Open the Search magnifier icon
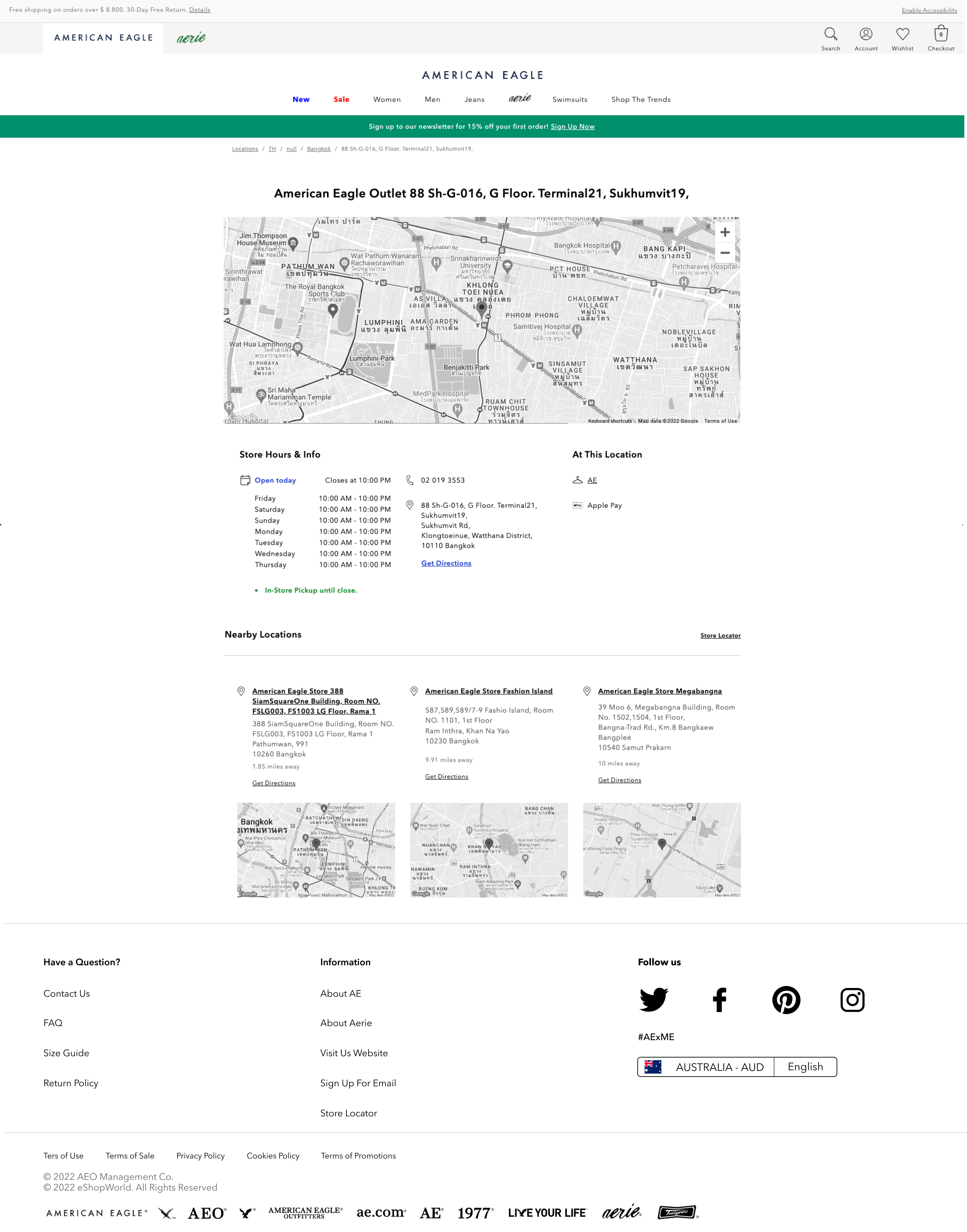 pos(831,34)
